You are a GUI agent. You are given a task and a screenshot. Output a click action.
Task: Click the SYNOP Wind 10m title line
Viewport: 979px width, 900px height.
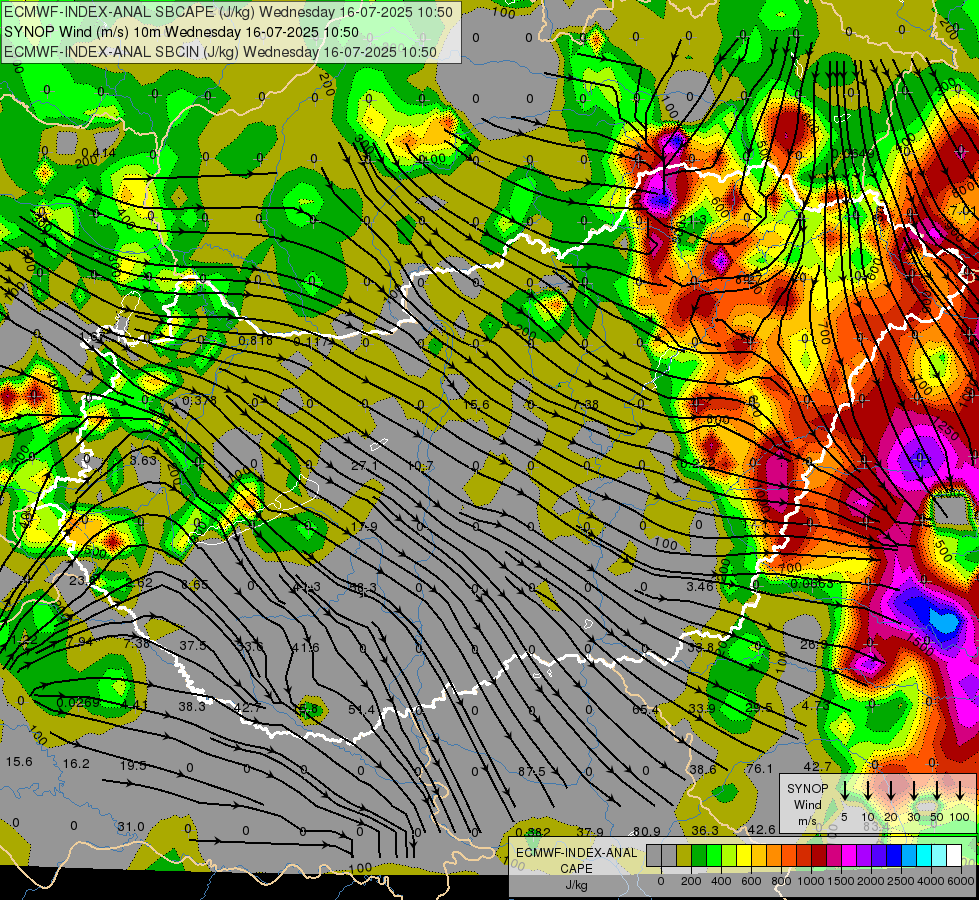tap(181, 32)
